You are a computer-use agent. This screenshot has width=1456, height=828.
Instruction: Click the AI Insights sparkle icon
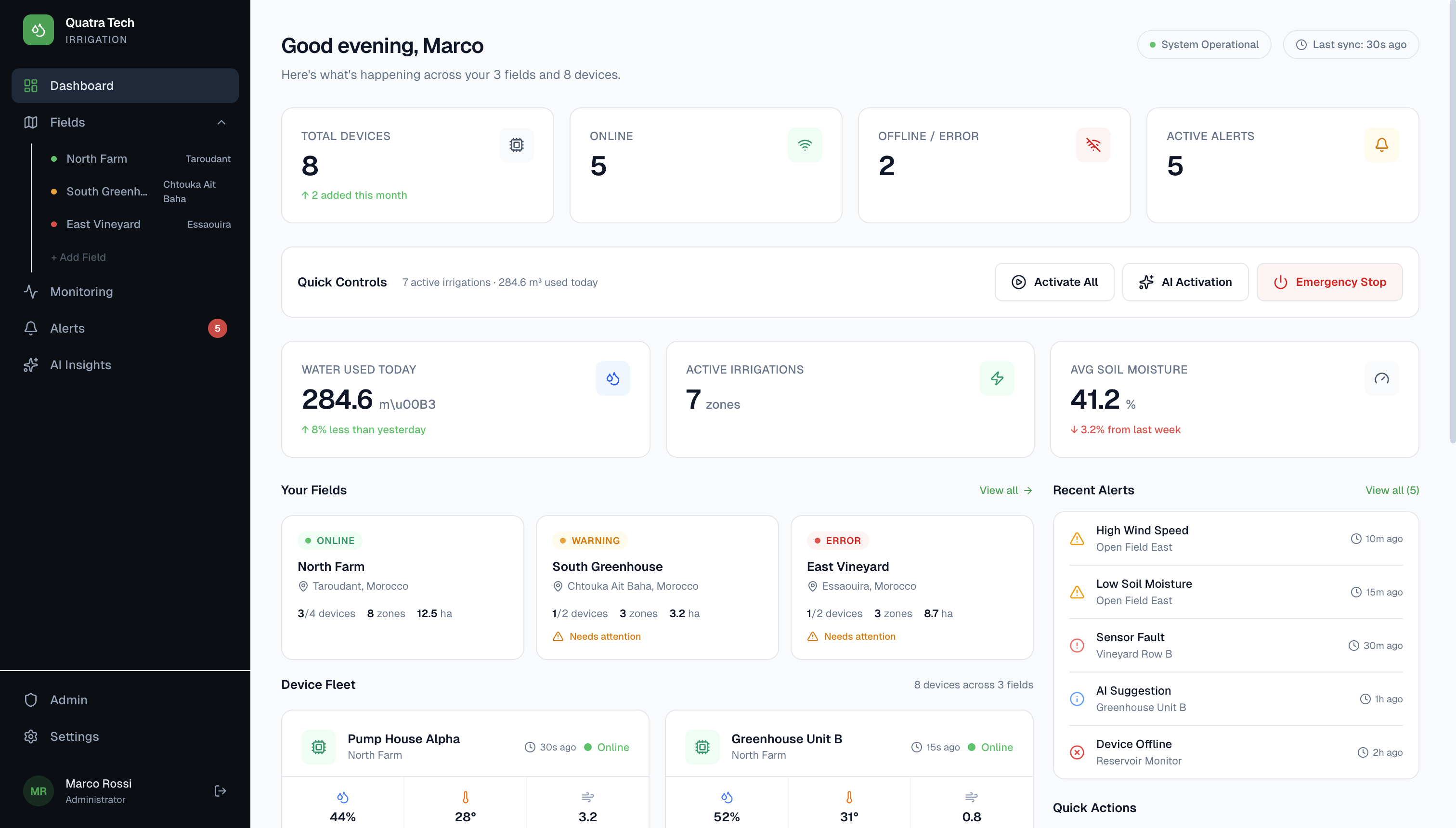click(x=31, y=364)
